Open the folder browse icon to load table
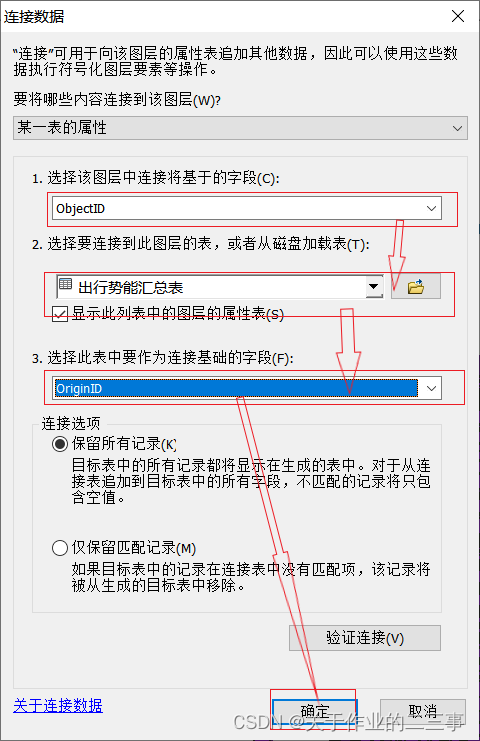The image size is (480, 741). pyautogui.click(x=416, y=286)
